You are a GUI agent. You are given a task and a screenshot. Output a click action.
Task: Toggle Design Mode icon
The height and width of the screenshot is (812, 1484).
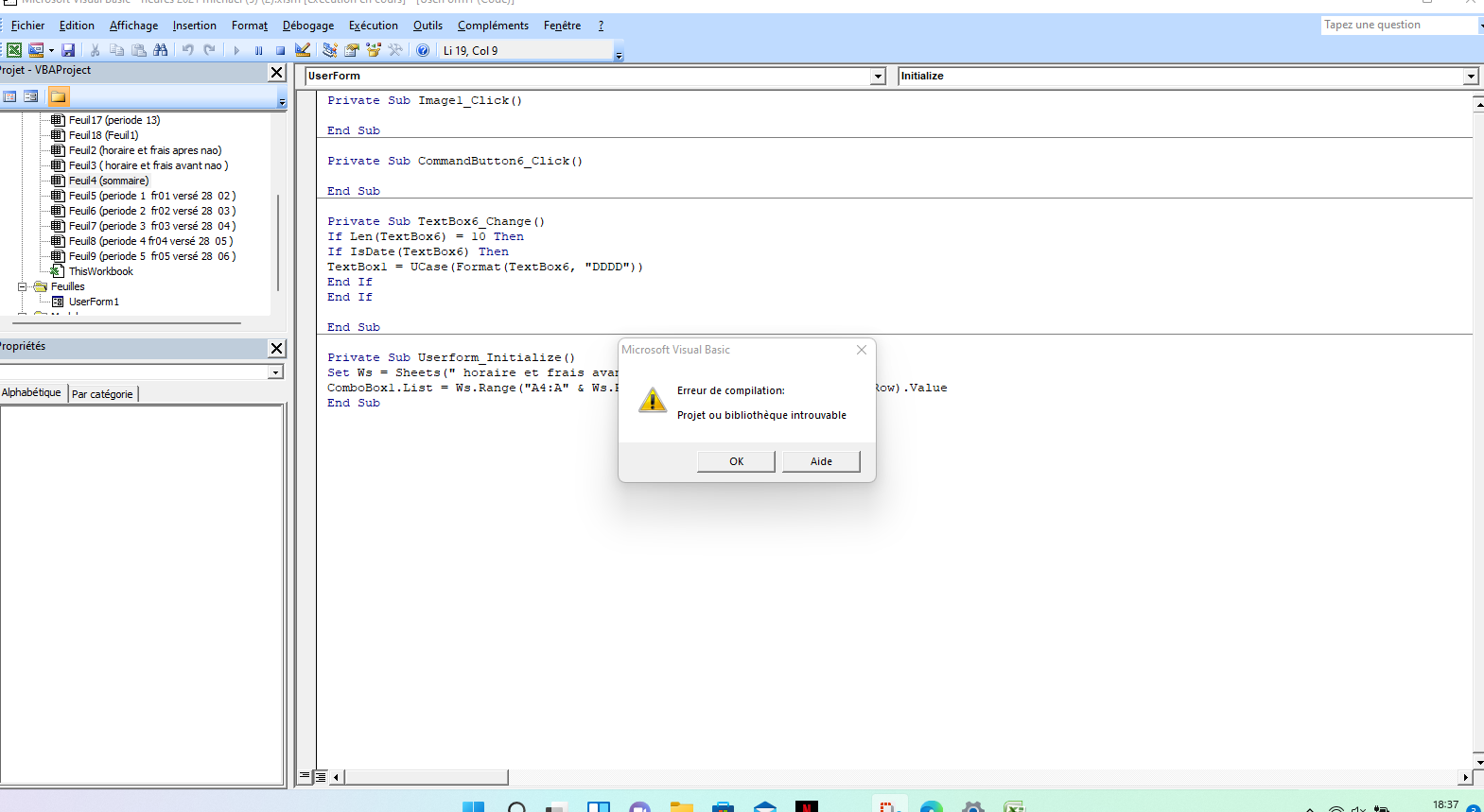point(303,50)
